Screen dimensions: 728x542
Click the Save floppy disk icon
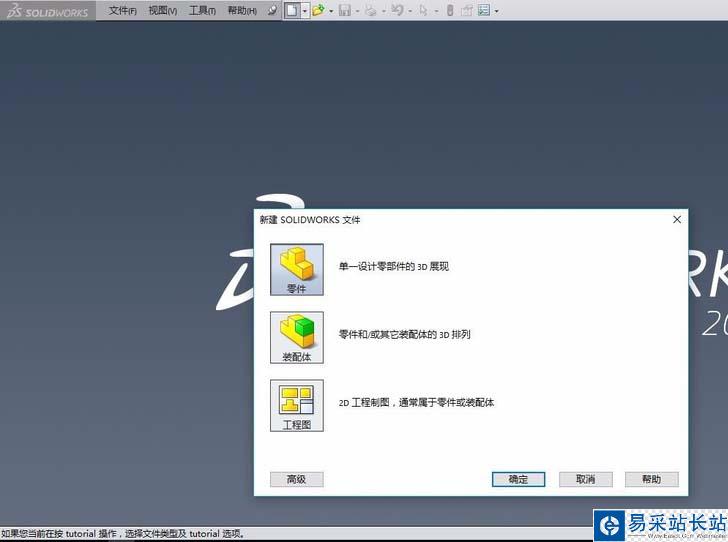344,10
